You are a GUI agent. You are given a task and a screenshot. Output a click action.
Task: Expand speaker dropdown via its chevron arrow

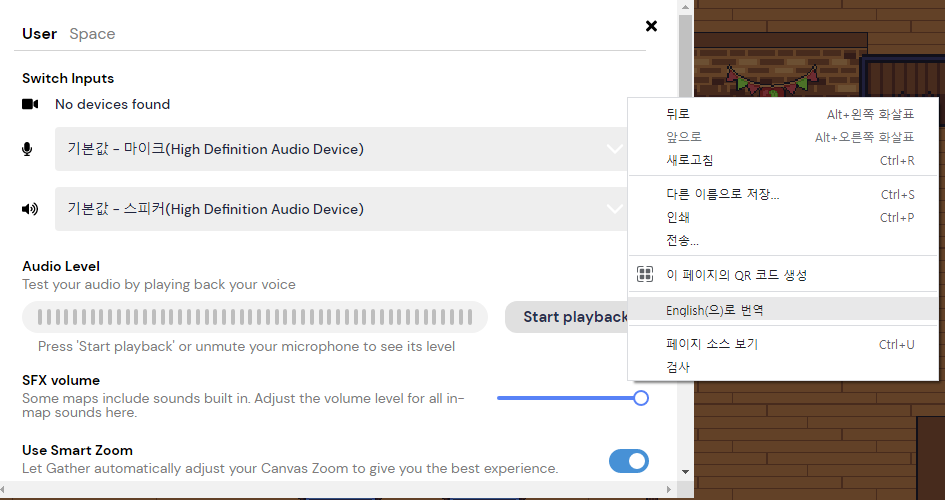615,209
